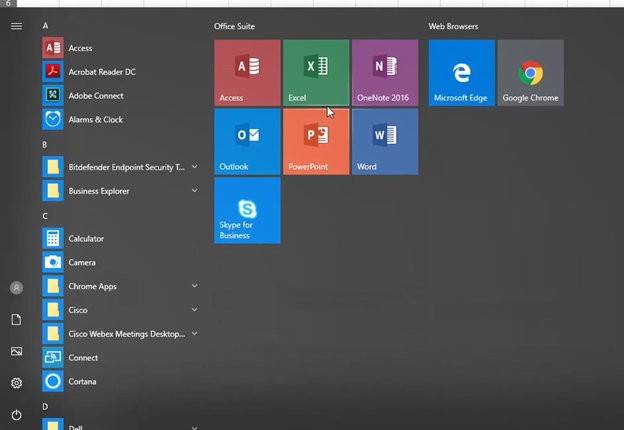Expand the Chrome Apps chevron
The width and height of the screenshot is (624, 430).
point(195,286)
